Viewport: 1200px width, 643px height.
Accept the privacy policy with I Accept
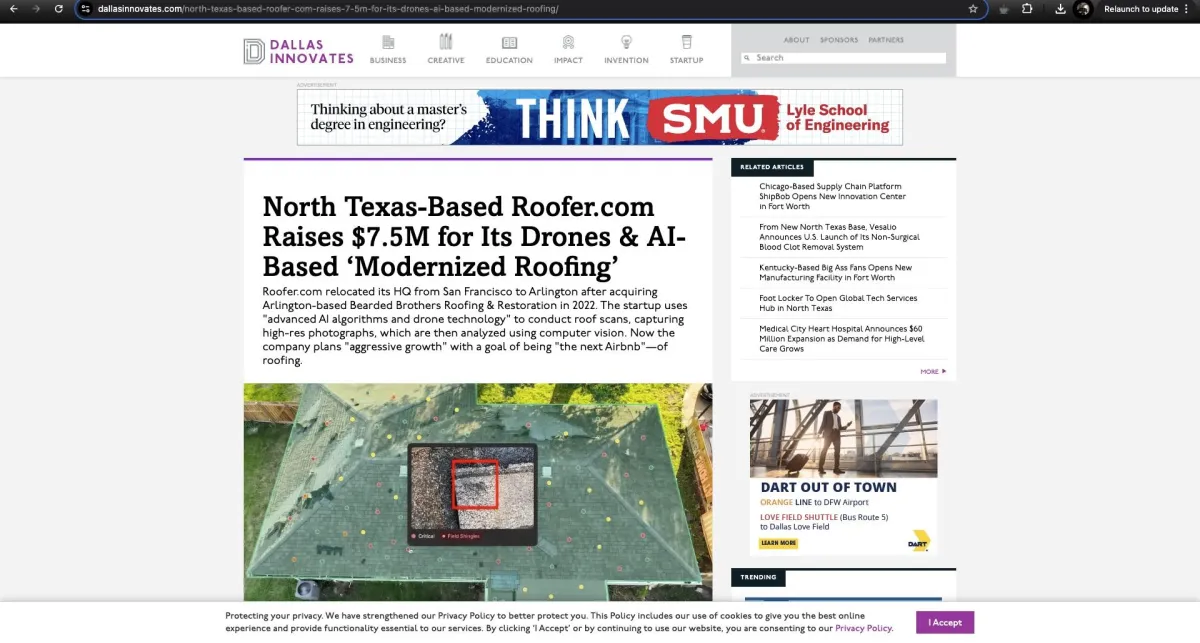point(945,622)
